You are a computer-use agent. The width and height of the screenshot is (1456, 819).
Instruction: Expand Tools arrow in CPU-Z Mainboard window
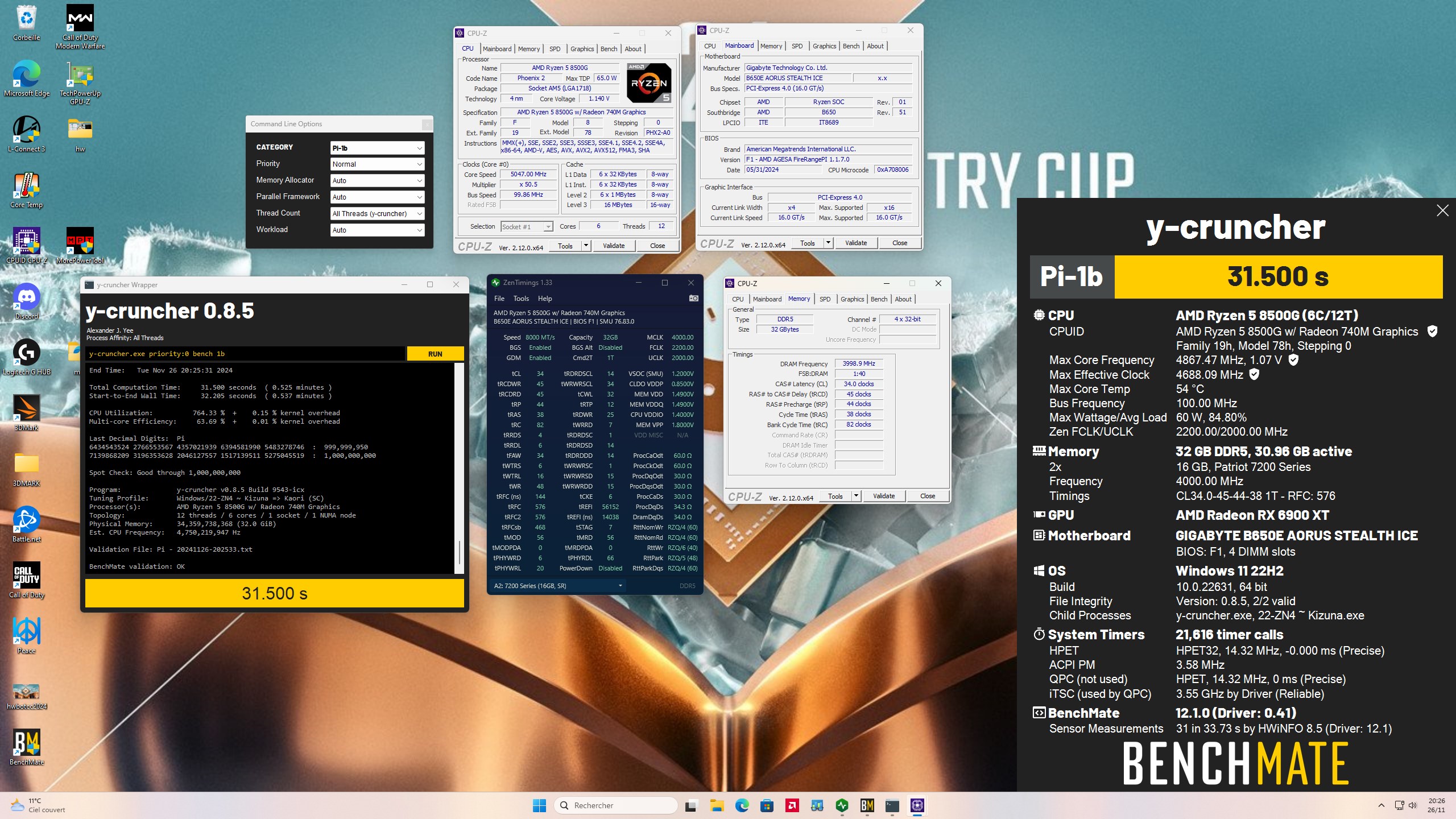pyautogui.click(x=828, y=243)
